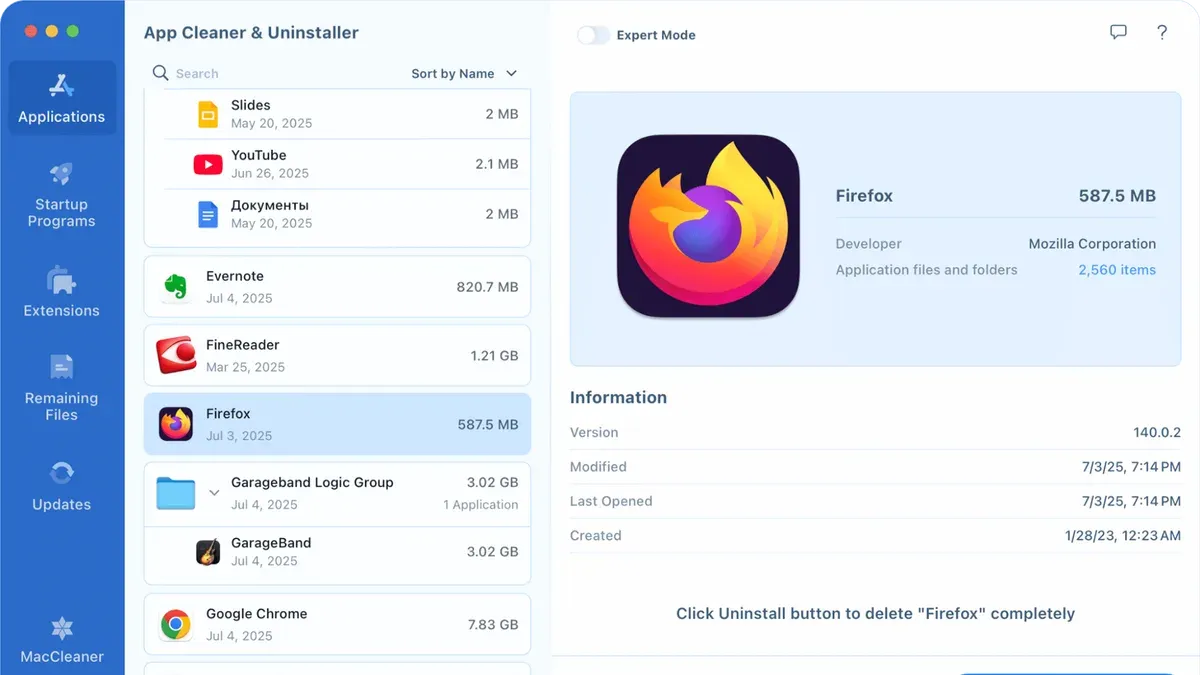Click the GarageBand guitar icon
This screenshot has height=675, width=1200.
[x=208, y=552]
